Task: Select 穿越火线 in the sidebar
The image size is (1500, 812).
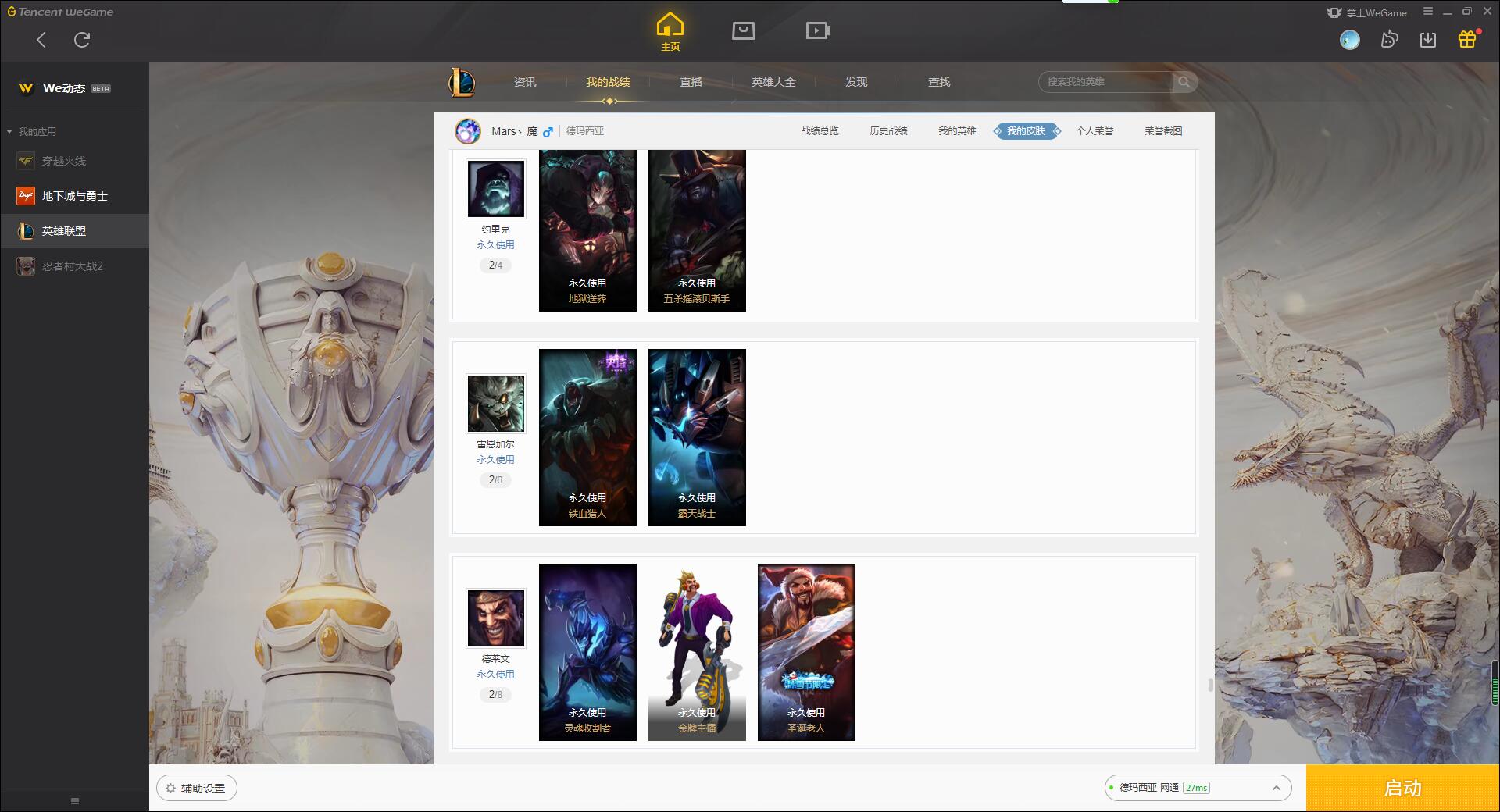Action: coord(74,161)
